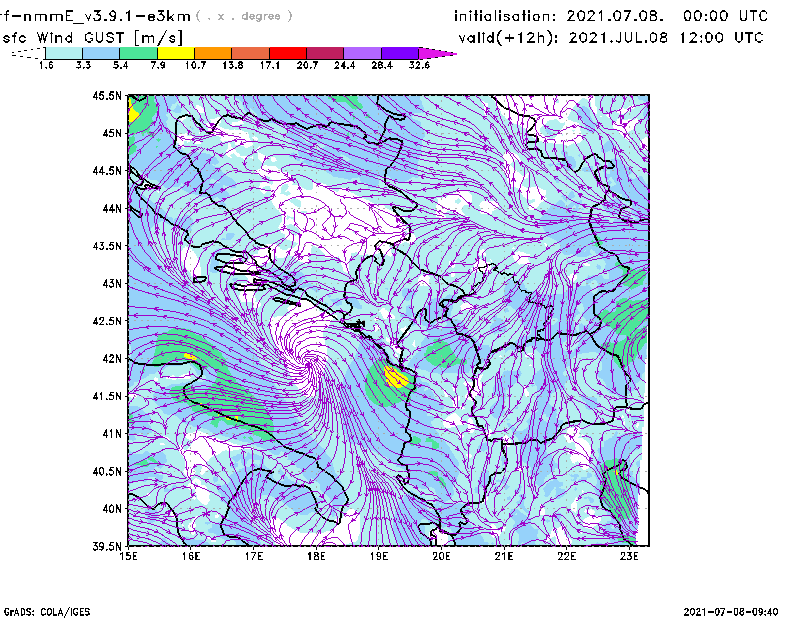Click the red 17.1–20.7 legend swatch
Image resolution: width=800 pixels, height=618 pixels.
pyautogui.click(x=288, y=53)
